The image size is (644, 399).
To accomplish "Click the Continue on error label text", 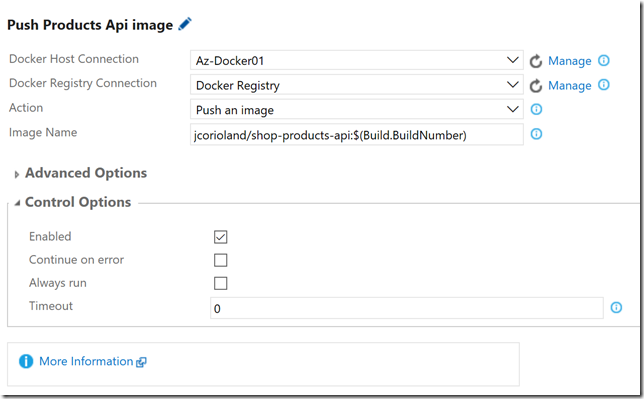I will tap(76, 260).
